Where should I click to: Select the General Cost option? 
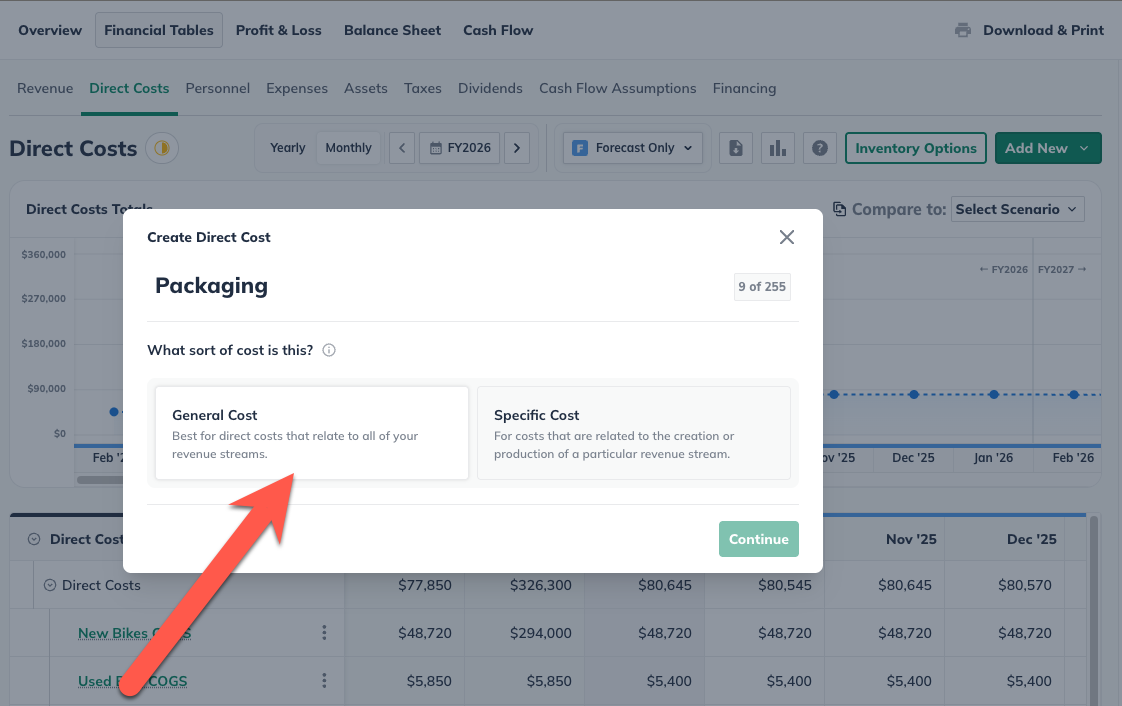click(x=311, y=433)
